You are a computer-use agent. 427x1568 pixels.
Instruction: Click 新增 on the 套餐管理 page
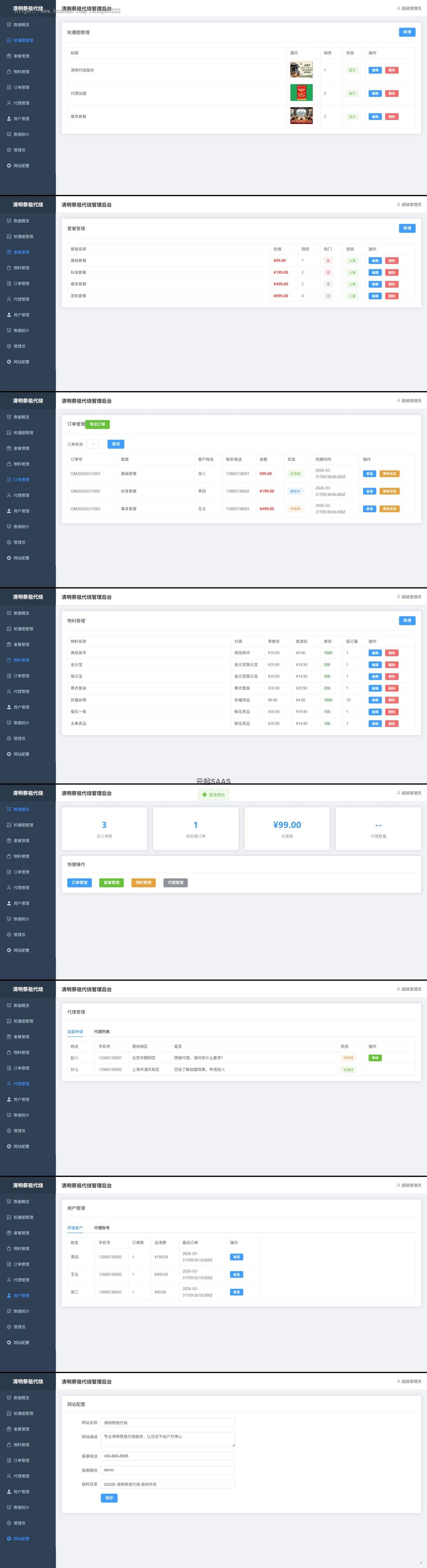click(x=407, y=228)
